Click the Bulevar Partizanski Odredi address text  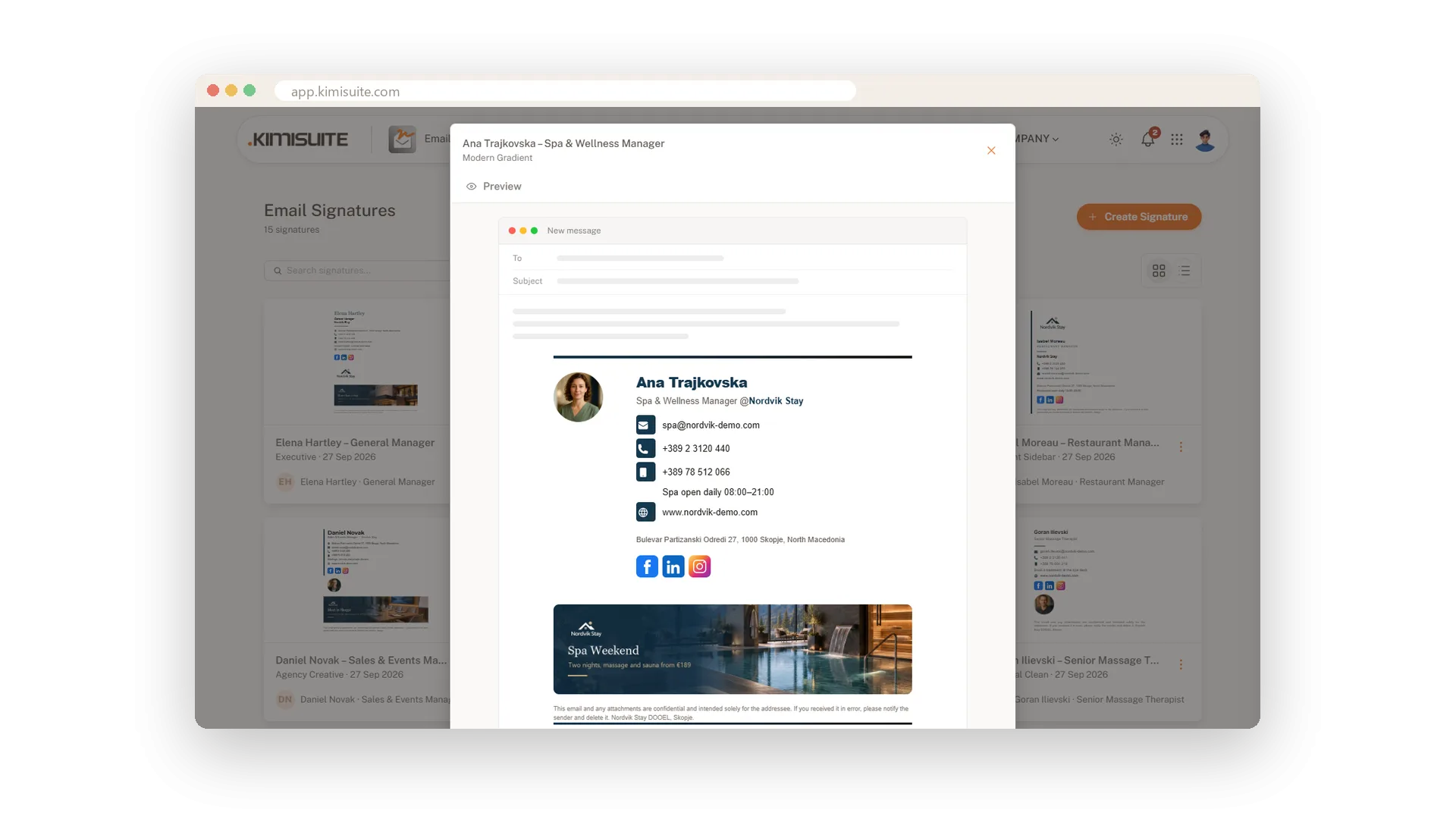(x=740, y=540)
